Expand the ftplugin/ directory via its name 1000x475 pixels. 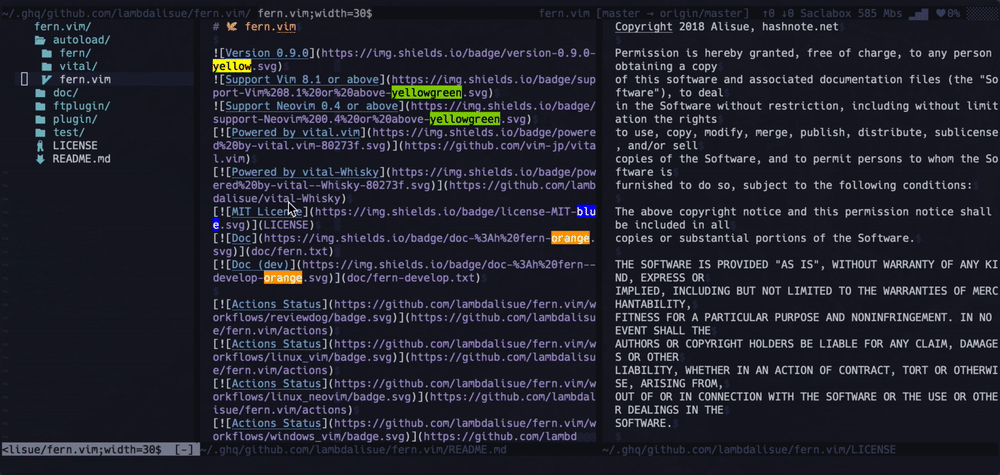(82, 106)
